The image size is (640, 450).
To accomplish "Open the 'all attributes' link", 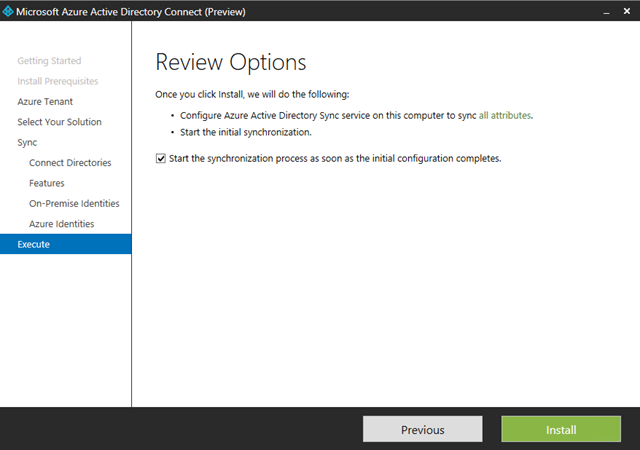I will pyautogui.click(x=505, y=116).
